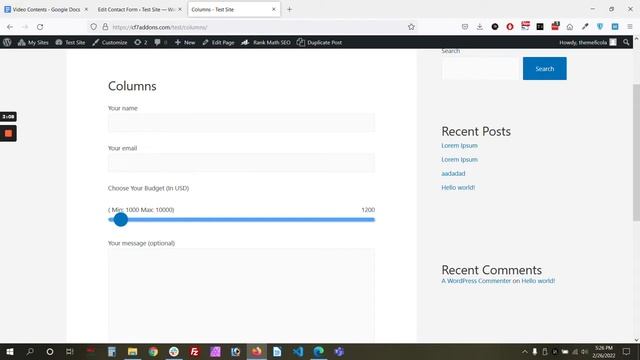Open Task View on the taskbar
The width and height of the screenshot is (640, 360).
[x=69, y=351]
